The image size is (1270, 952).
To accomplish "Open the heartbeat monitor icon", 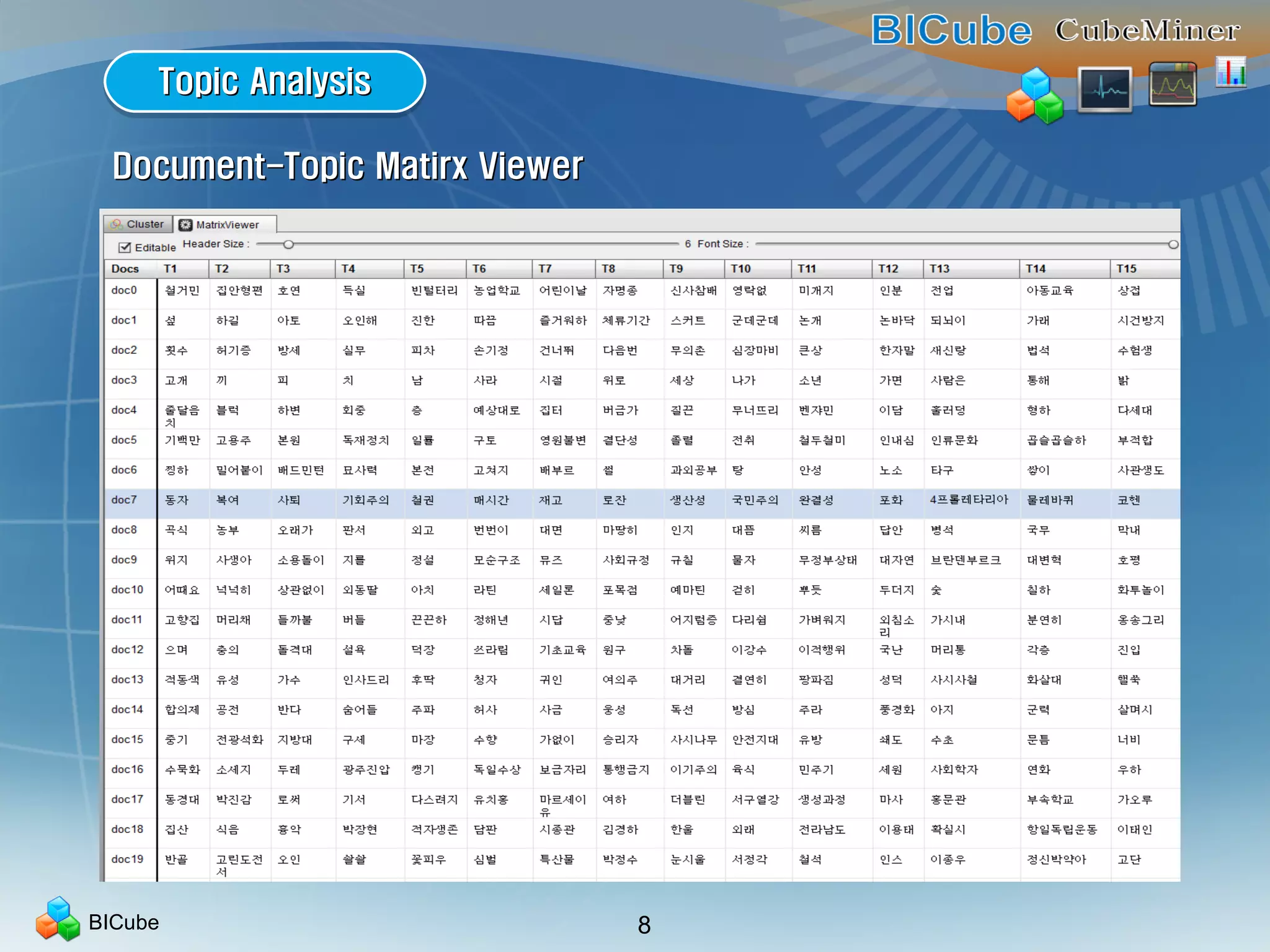I will [x=1105, y=90].
